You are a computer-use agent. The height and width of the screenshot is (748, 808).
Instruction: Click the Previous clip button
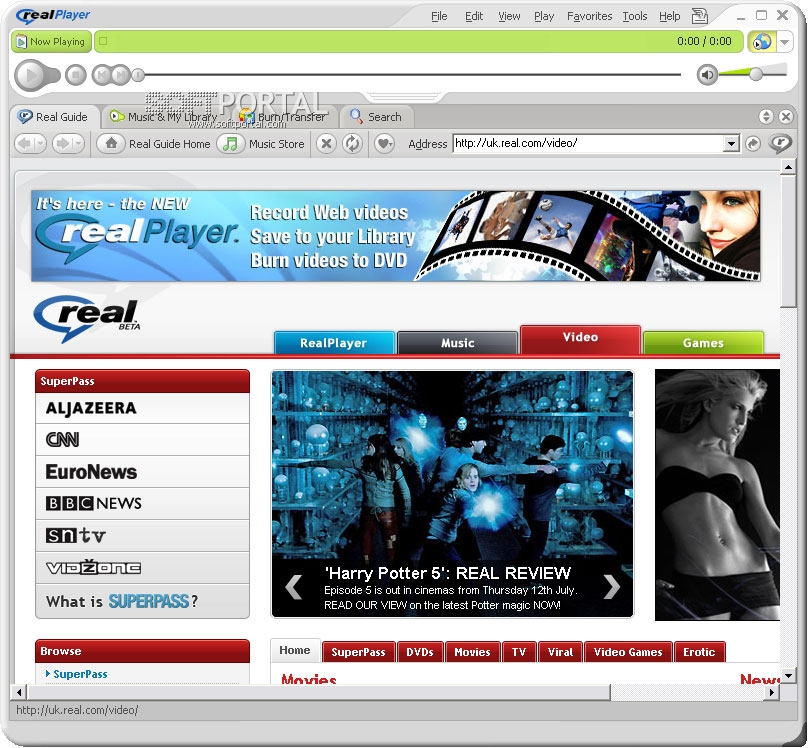tap(102, 75)
